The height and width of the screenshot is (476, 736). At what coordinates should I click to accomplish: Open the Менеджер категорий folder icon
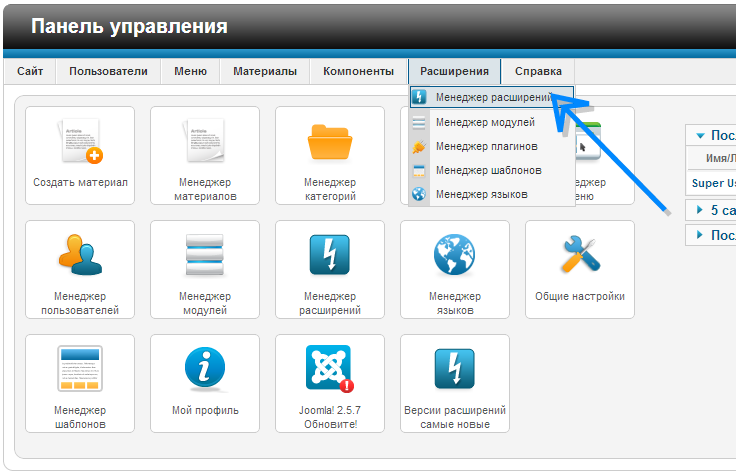click(x=330, y=143)
